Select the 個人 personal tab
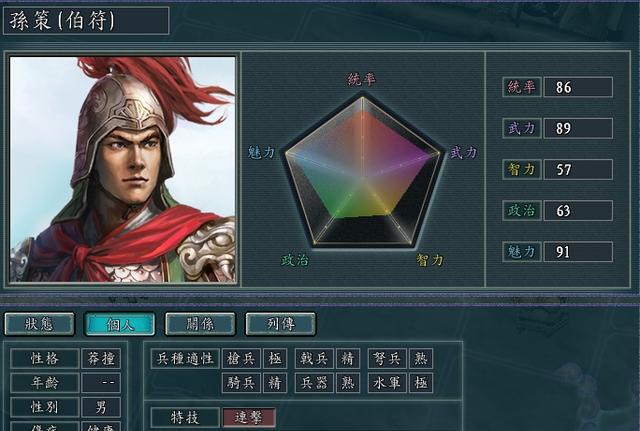The height and width of the screenshot is (431, 640). tap(120, 324)
